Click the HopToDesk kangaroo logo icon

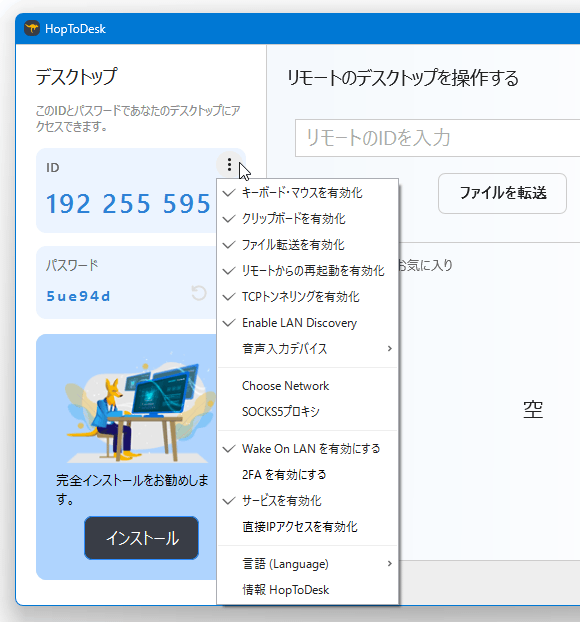32,29
